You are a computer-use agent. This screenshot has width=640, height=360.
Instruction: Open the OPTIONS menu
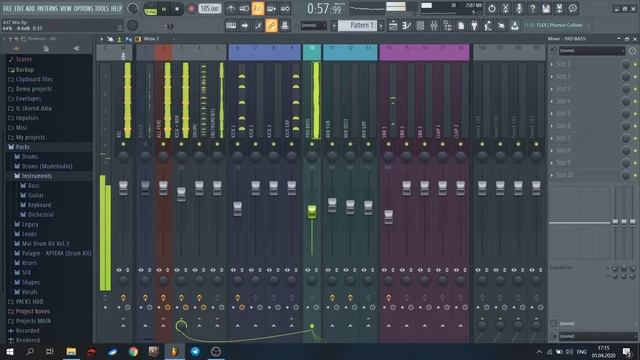pyautogui.click(x=83, y=8)
